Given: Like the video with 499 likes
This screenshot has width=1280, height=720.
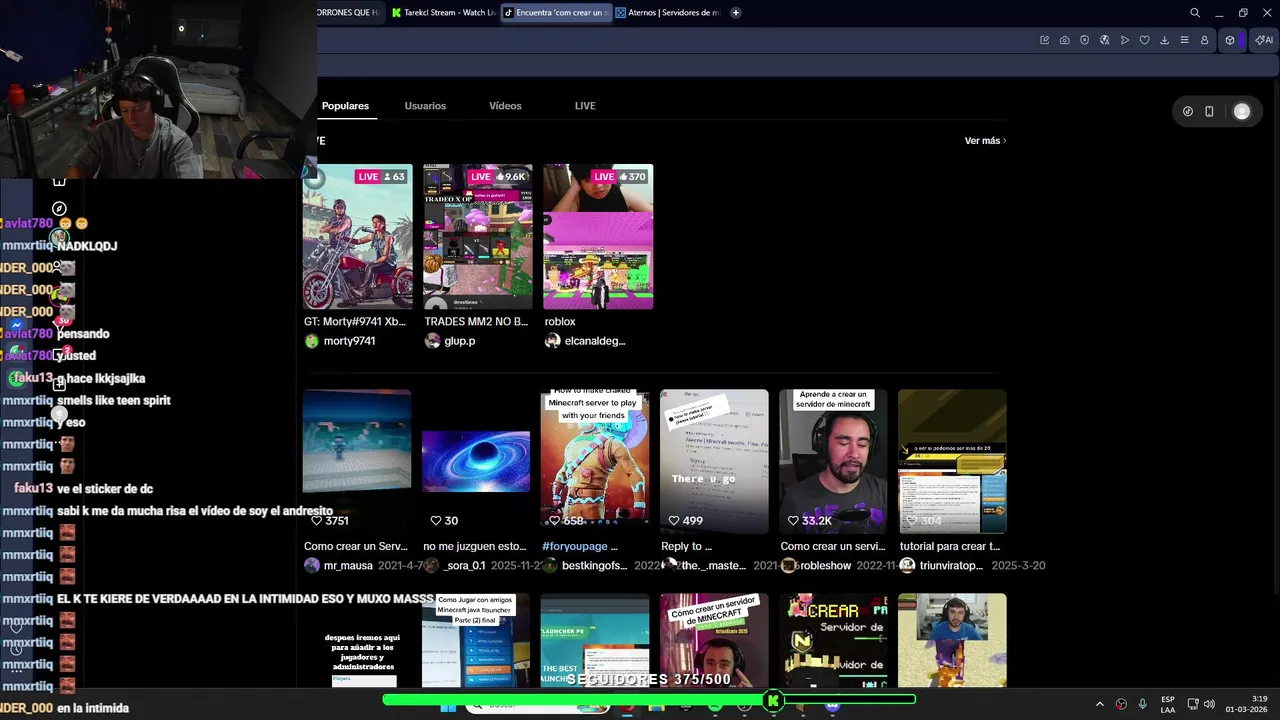Looking at the screenshot, I should (674, 521).
